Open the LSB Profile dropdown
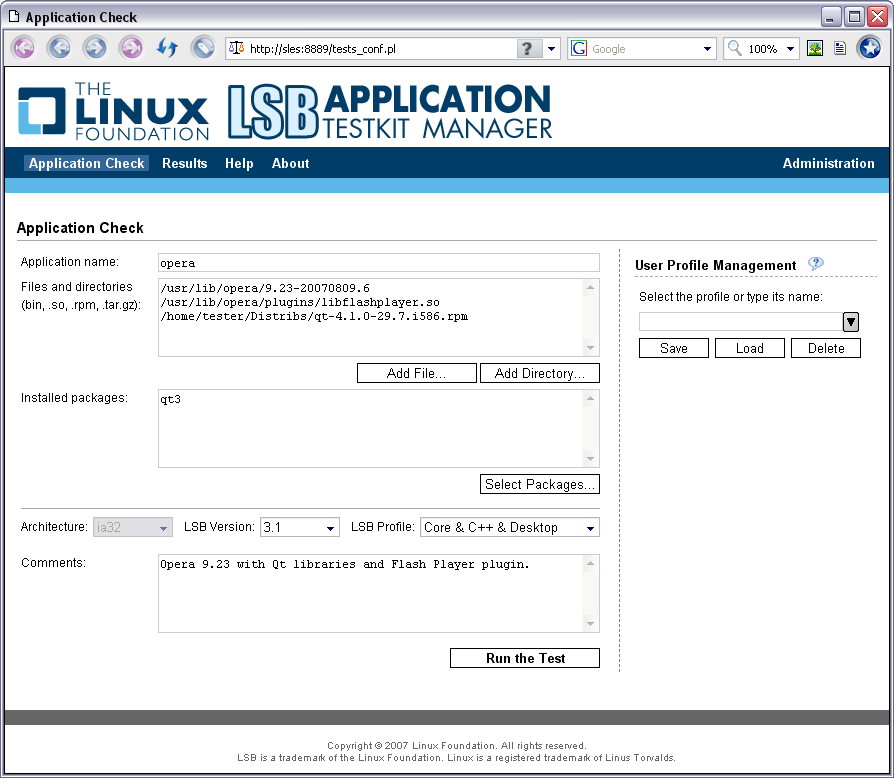This screenshot has width=894, height=778. coord(510,527)
